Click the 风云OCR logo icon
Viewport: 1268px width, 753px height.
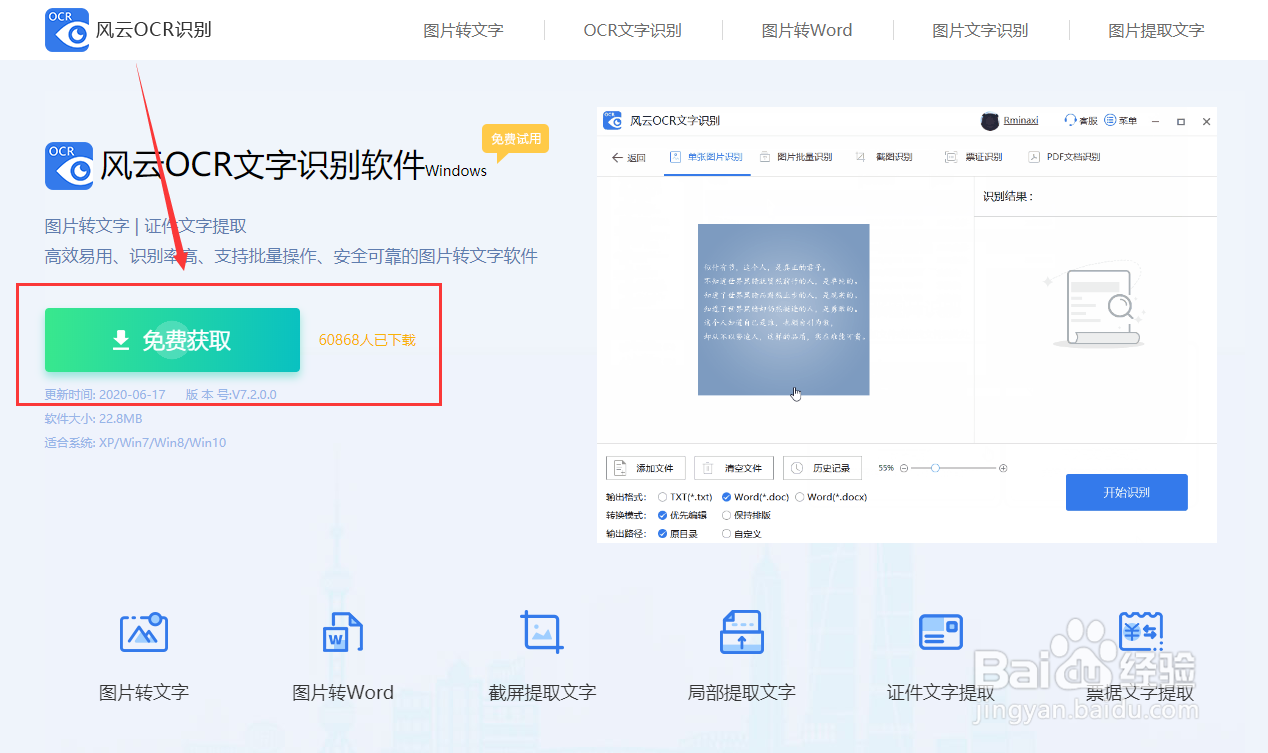pos(66,29)
